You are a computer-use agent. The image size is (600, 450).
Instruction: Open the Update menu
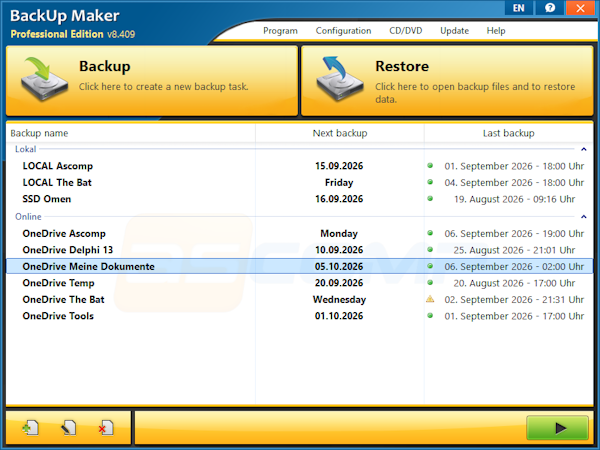pos(454,31)
